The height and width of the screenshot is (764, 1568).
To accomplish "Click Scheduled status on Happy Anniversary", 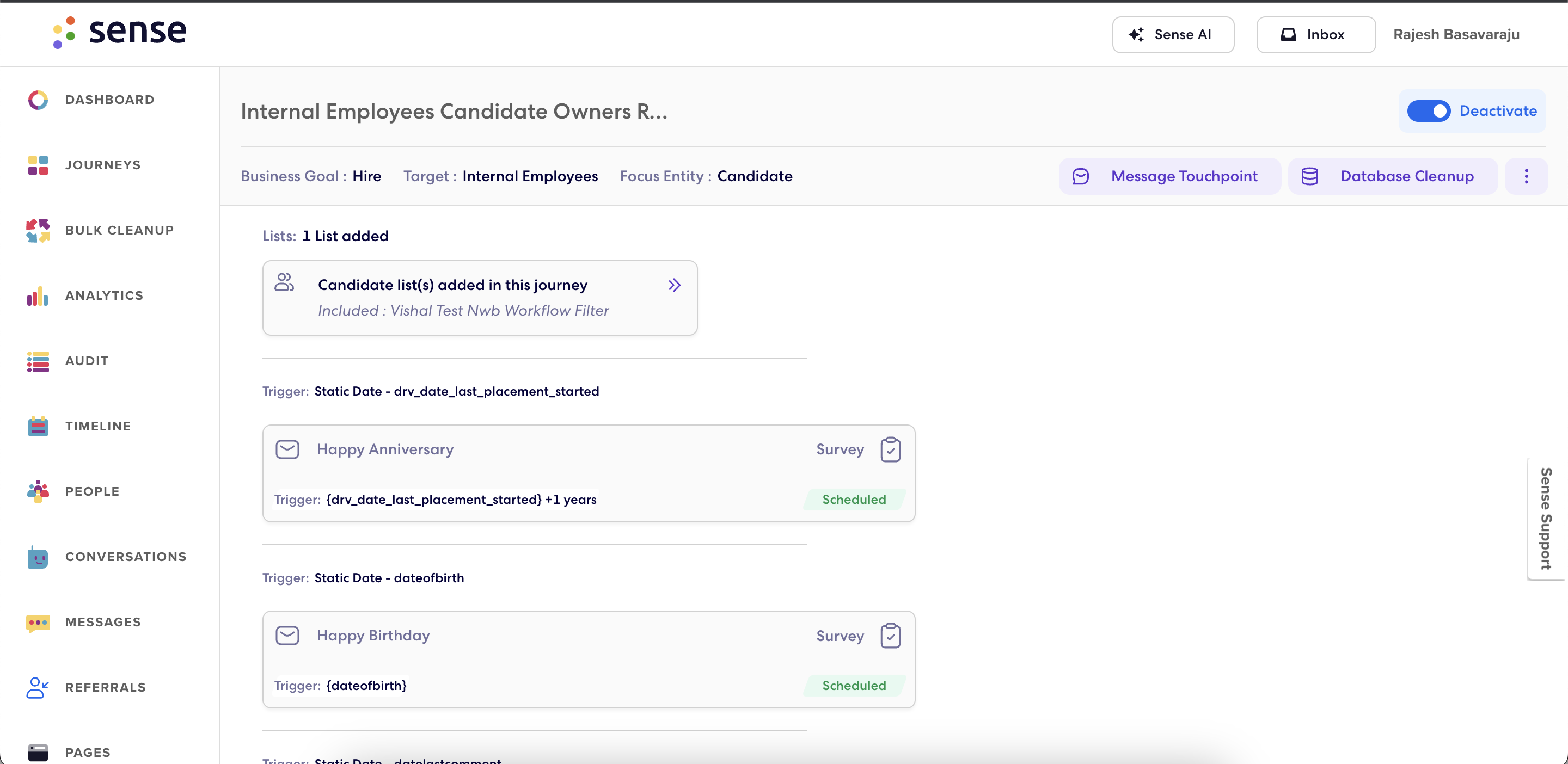I will coord(854,500).
